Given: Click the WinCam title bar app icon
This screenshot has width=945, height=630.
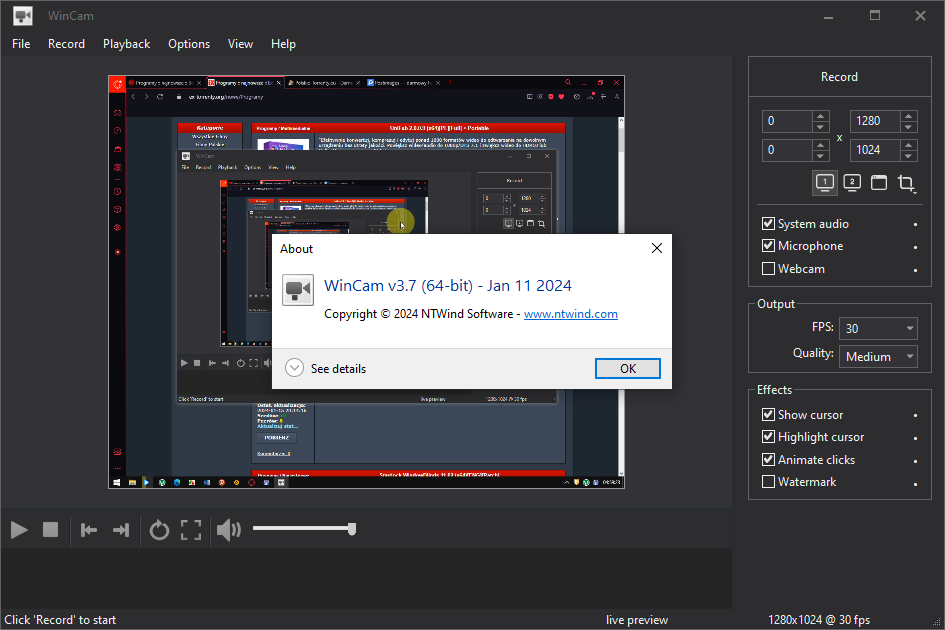Looking at the screenshot, I should tap(23, 16).
